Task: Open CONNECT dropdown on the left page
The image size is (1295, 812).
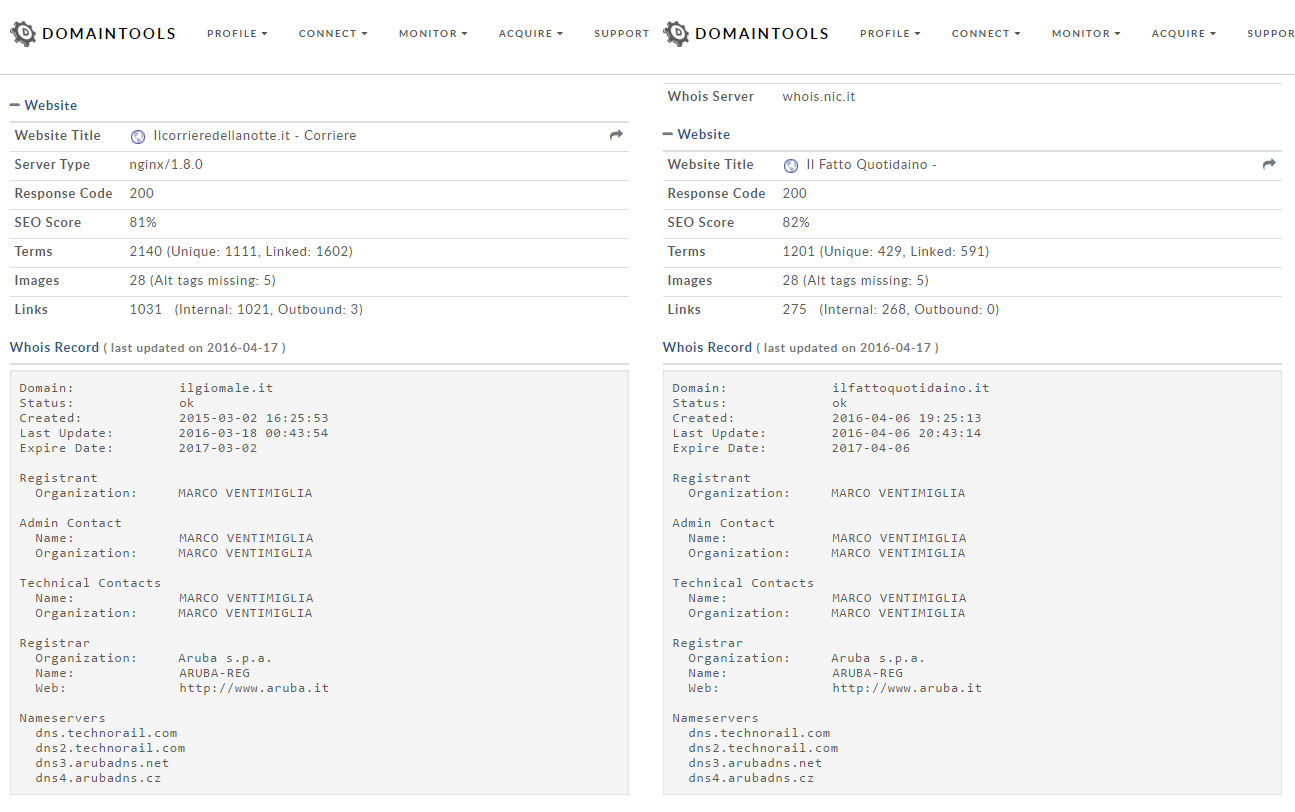Action: coord(333,33)
